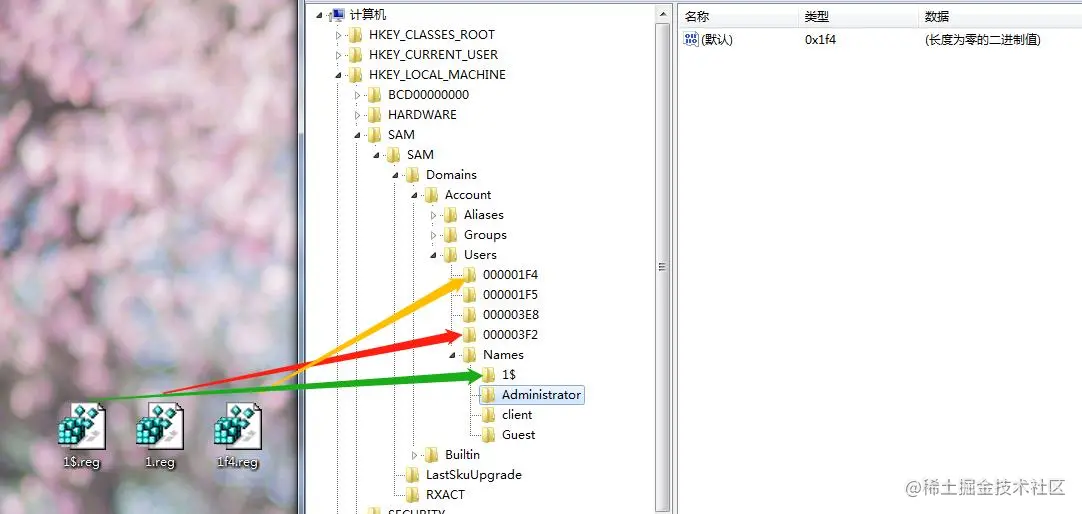Collapse the Account node

point(414,195)
